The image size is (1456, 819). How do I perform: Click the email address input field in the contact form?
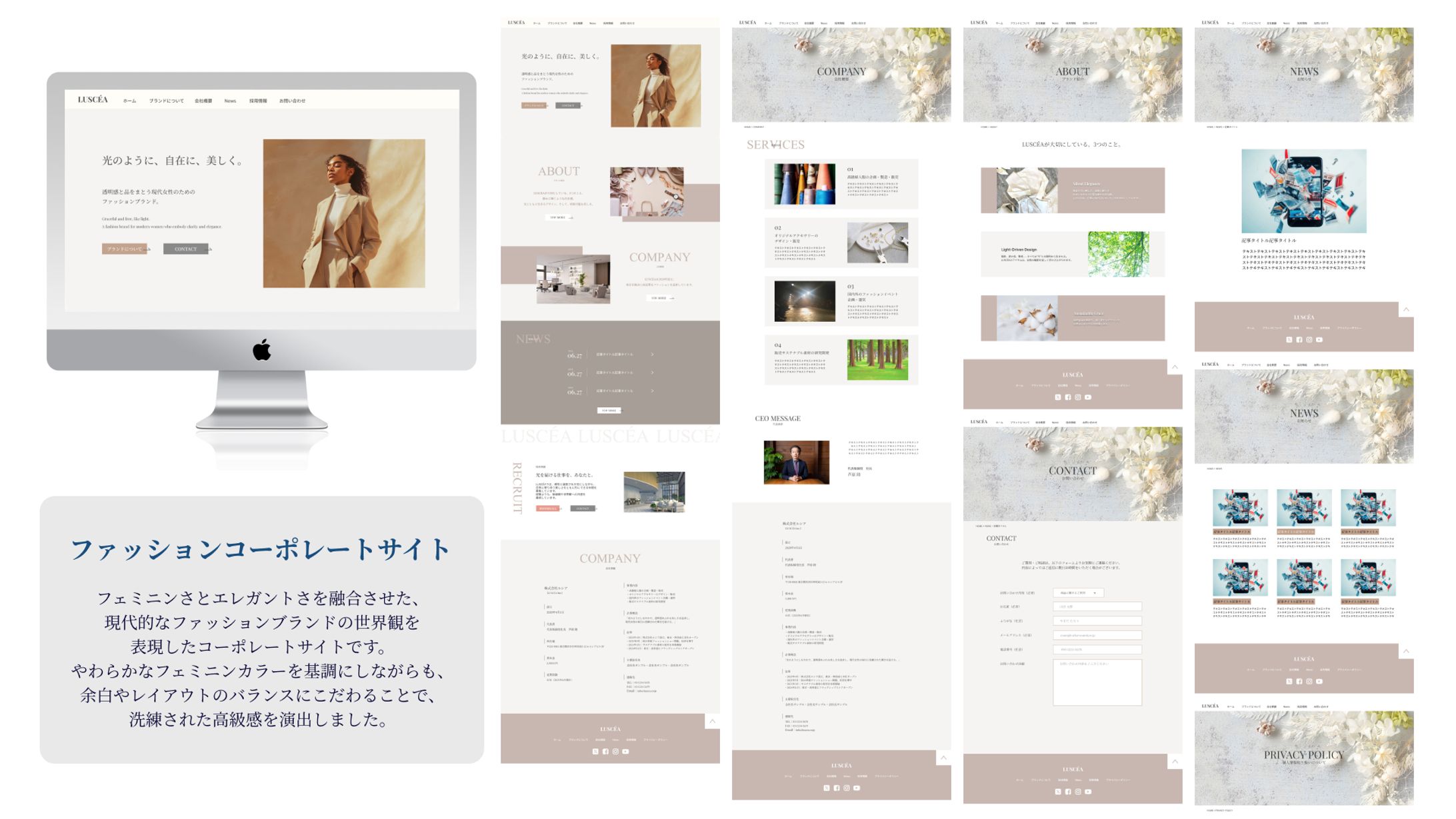[1097, 635]
